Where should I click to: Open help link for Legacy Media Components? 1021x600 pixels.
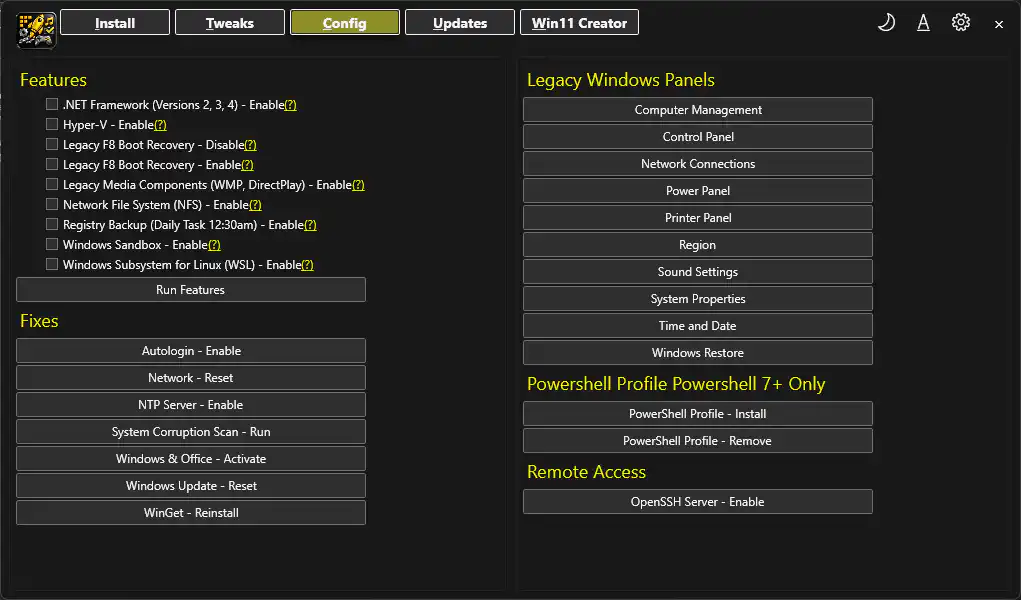point(358,185)
